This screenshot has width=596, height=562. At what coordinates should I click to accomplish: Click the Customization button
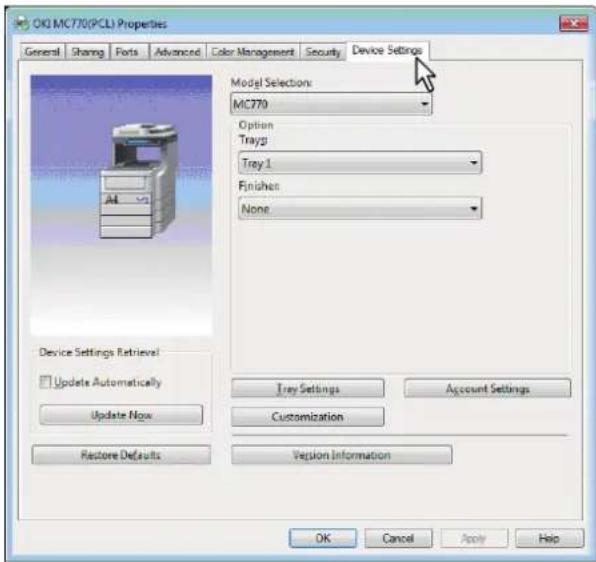[308, 417]
